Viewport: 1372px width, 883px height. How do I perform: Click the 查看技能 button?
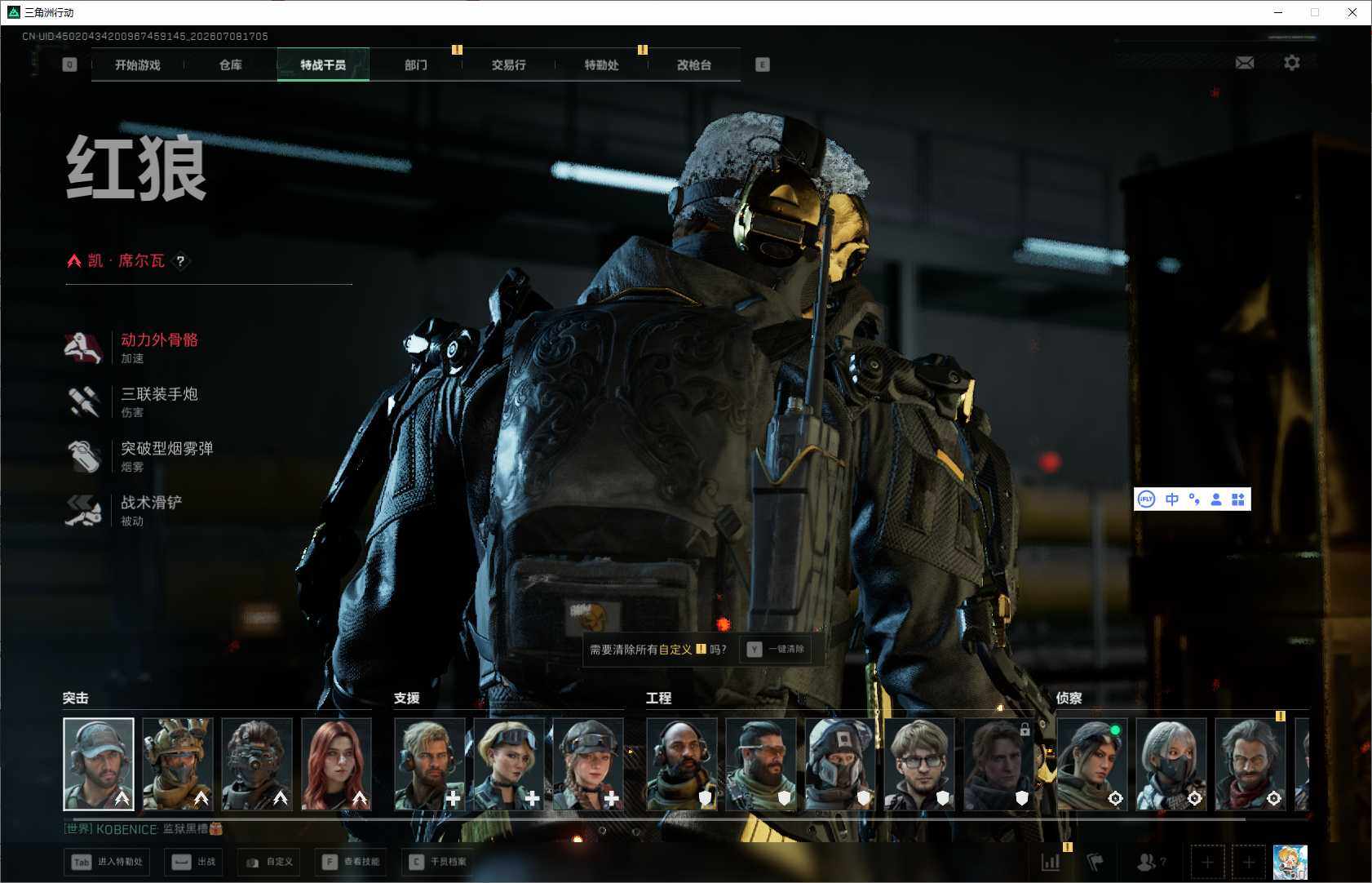[351, 862]
